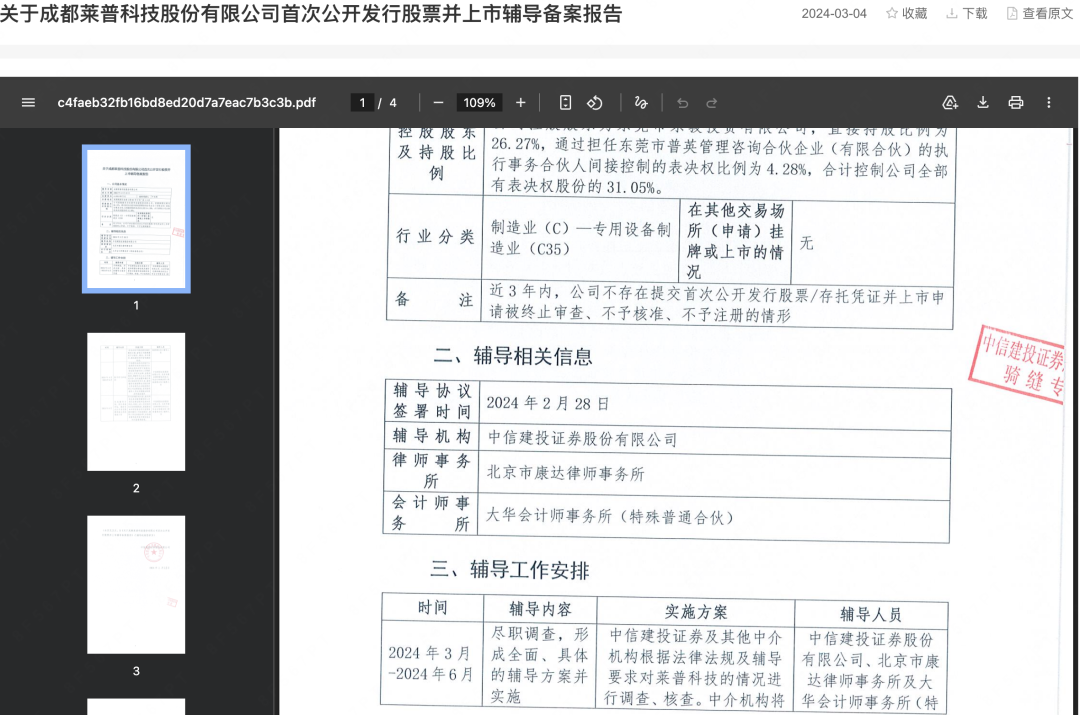1080x715 pixels.
Task: Click the fit to page icon
Action: [x=565, y=103]
